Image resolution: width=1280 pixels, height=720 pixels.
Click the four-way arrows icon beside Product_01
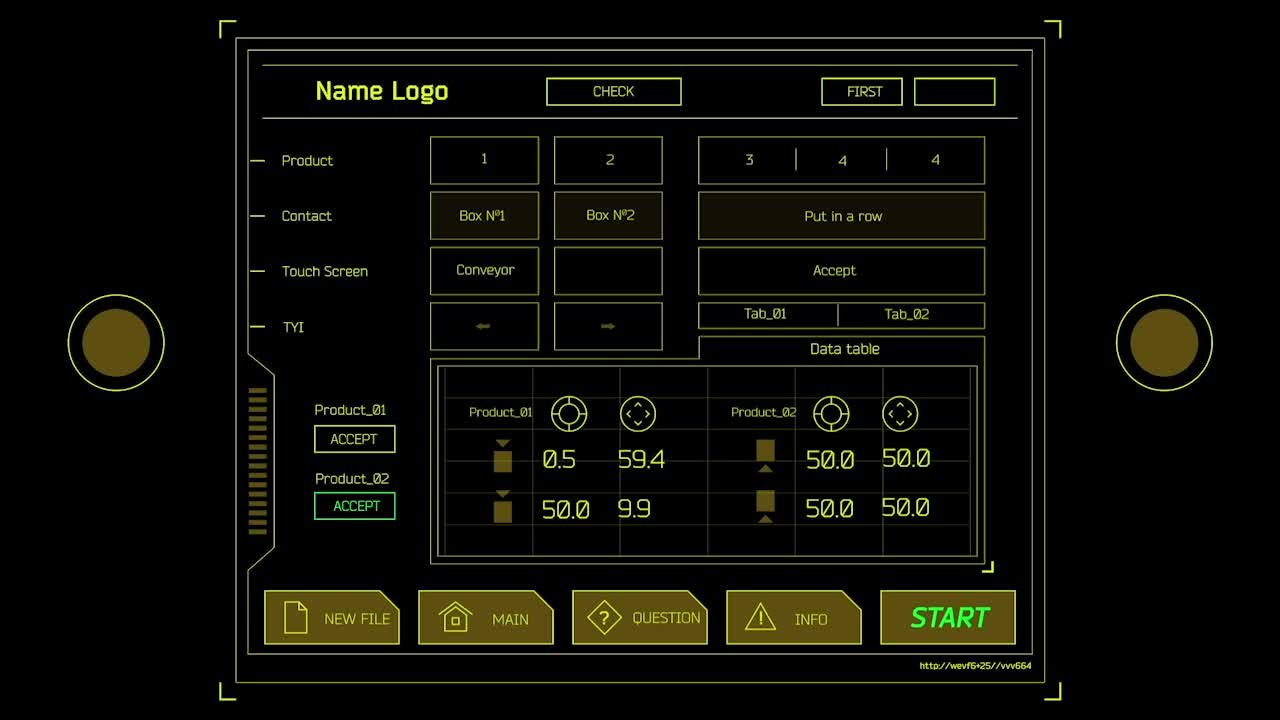click(638, 413)
